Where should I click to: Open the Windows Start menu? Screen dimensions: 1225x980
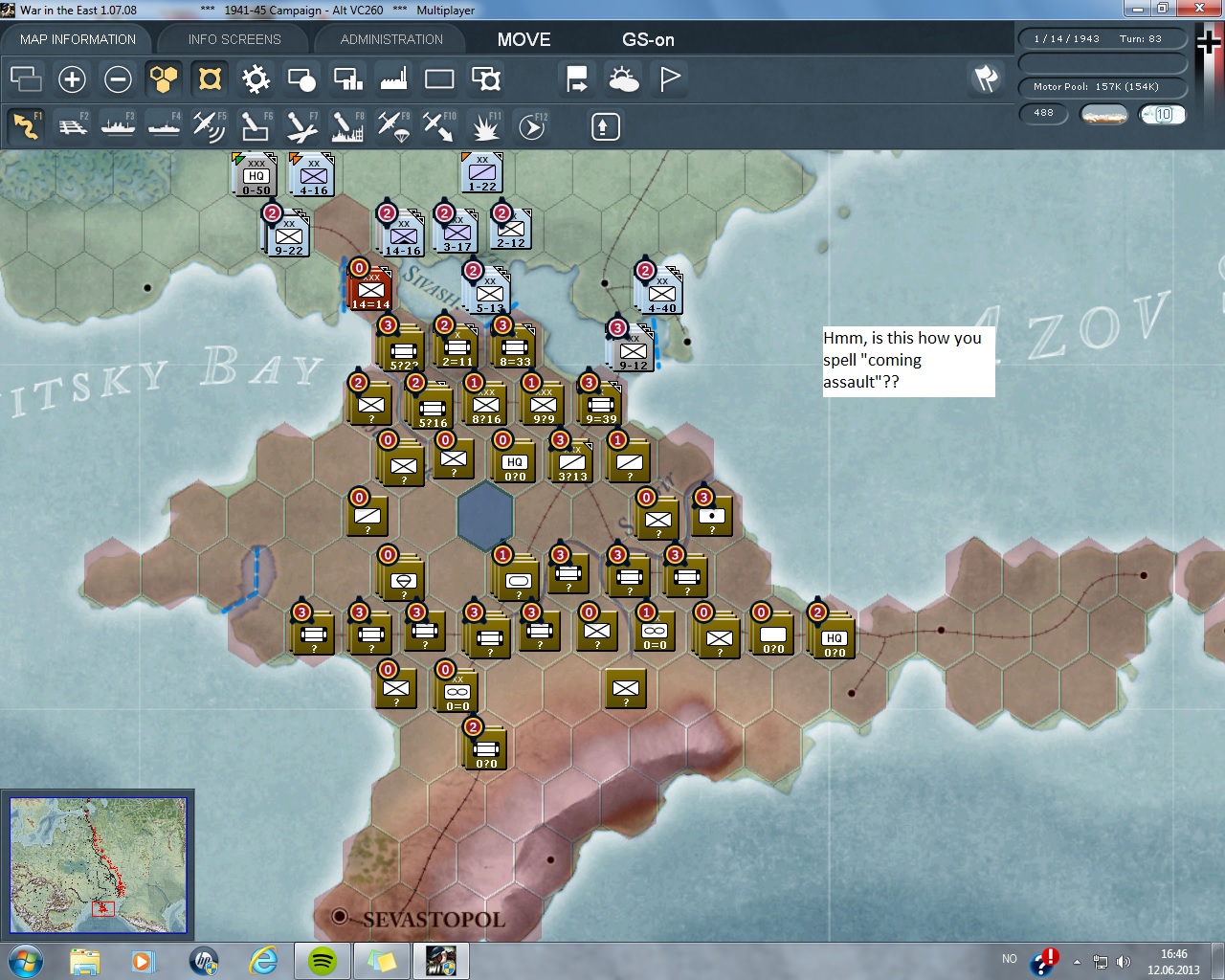pos(25,961)
